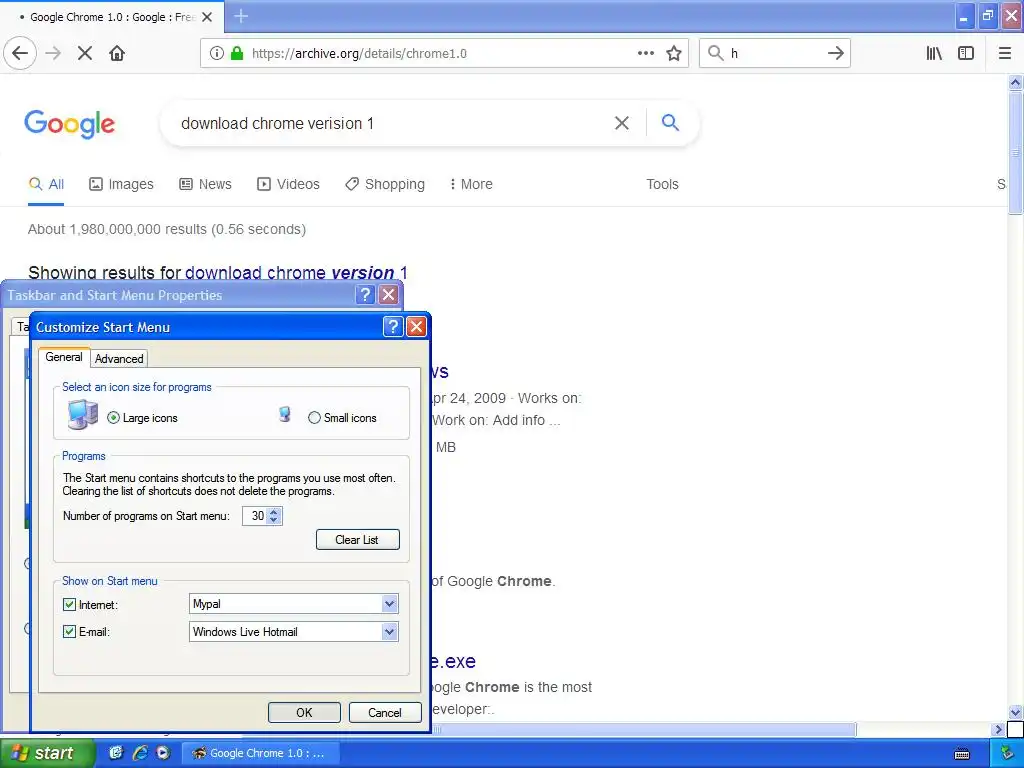Bookmark this page with the star icon

click(x=674, y=53)
